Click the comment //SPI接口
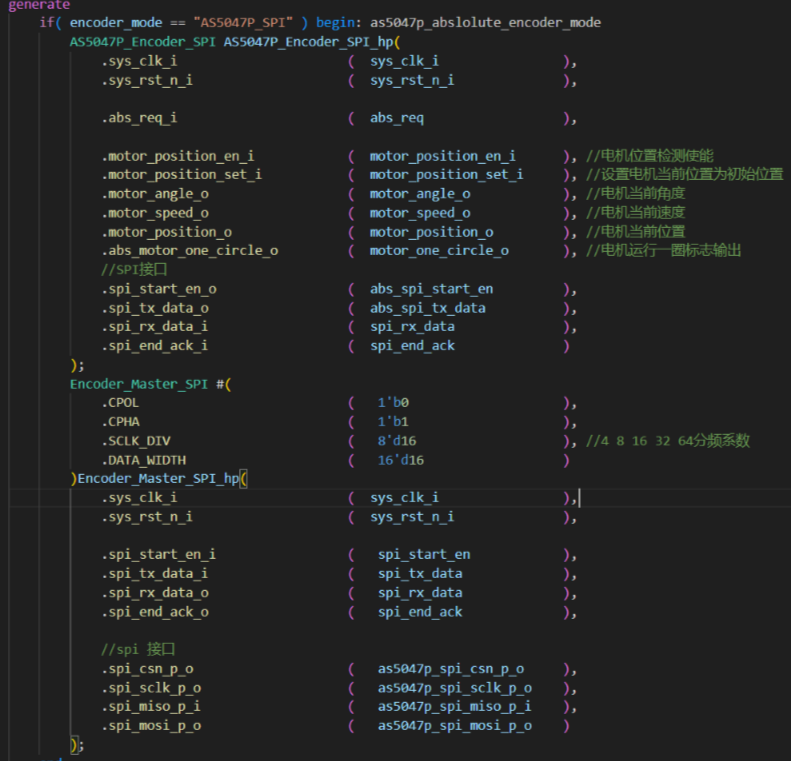 134,270
